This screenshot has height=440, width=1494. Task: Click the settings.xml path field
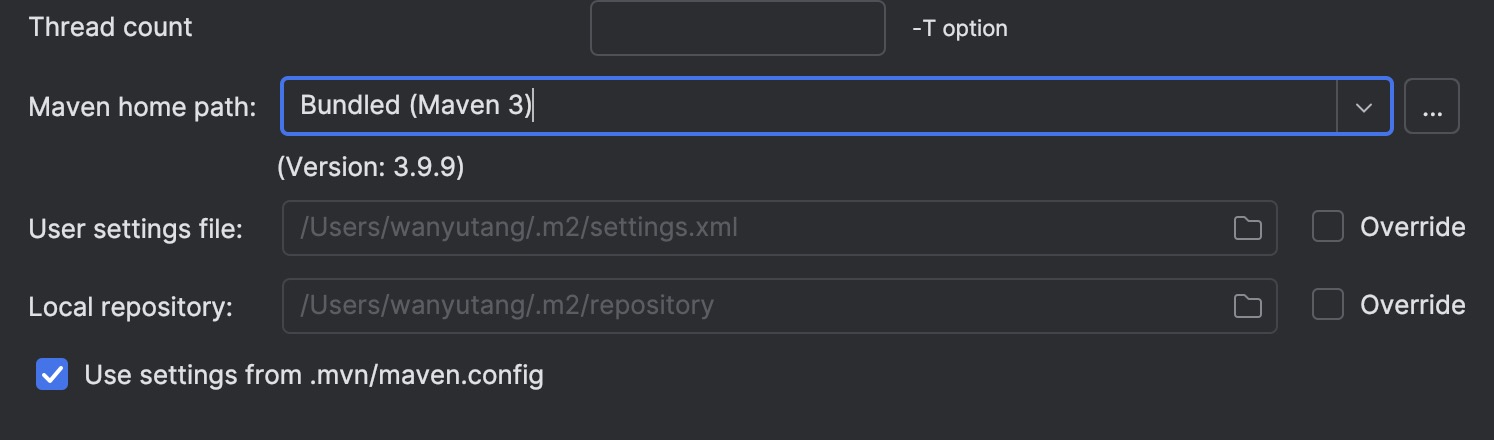(x=779, y=228)
